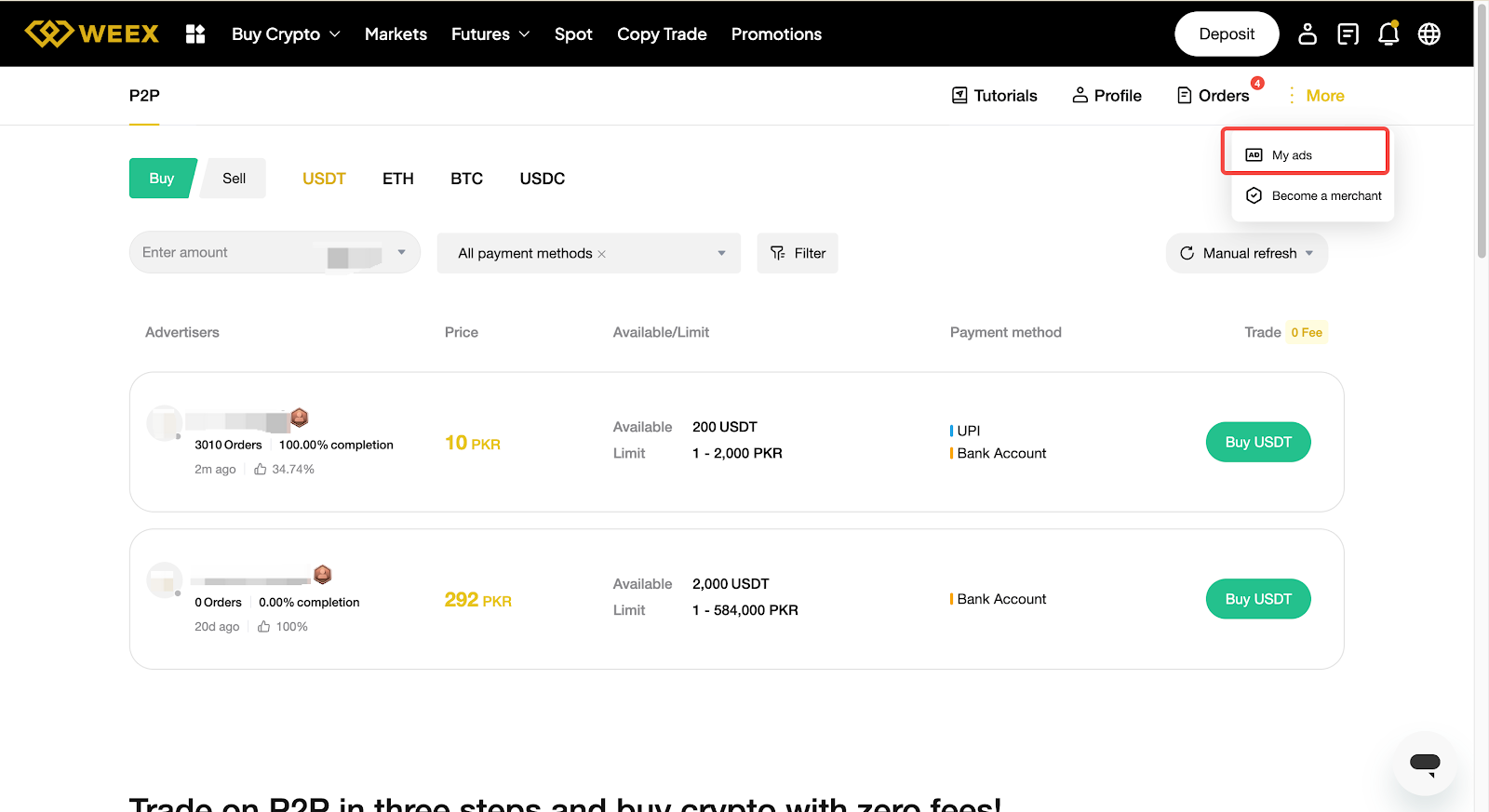
Task: Open the chat support bubble
Action: click(1425, 764)
